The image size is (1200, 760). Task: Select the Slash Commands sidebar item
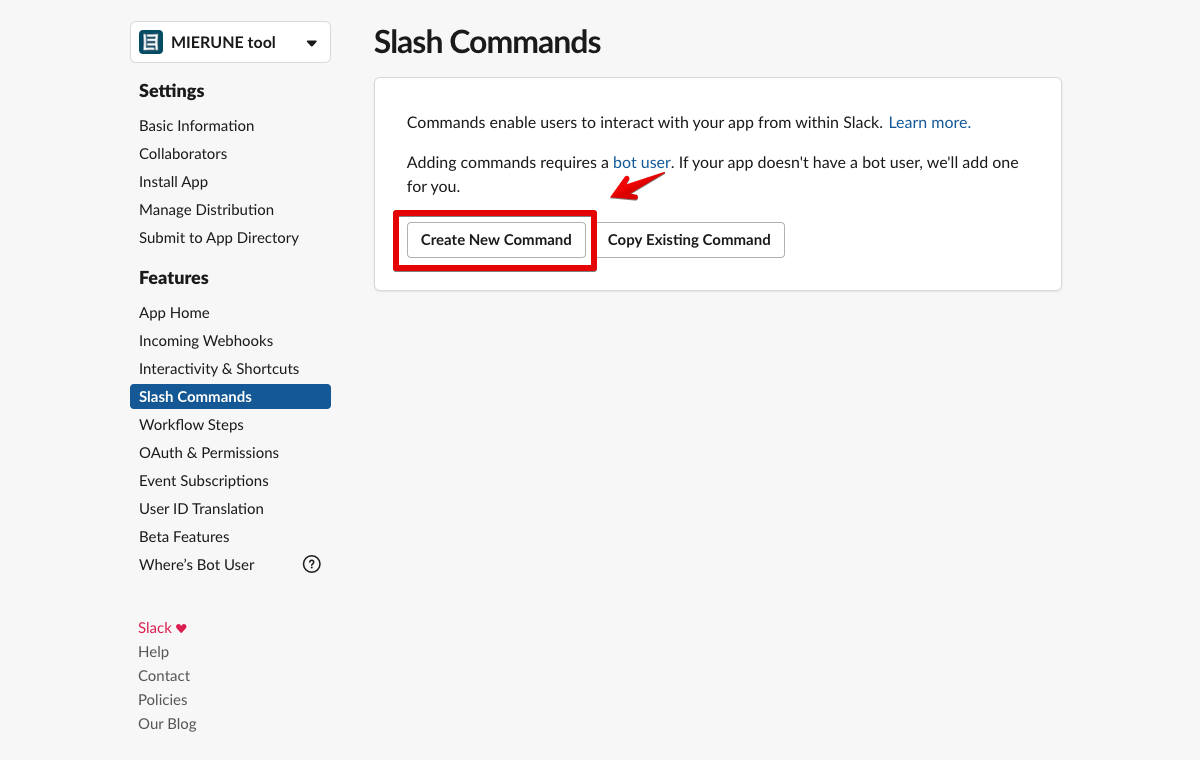coord(230,396)
